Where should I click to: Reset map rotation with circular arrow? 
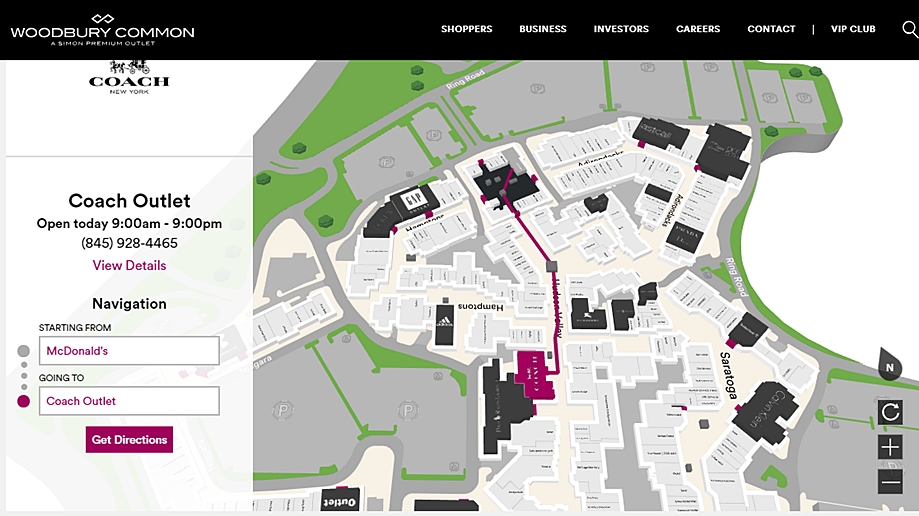(890, 412)
